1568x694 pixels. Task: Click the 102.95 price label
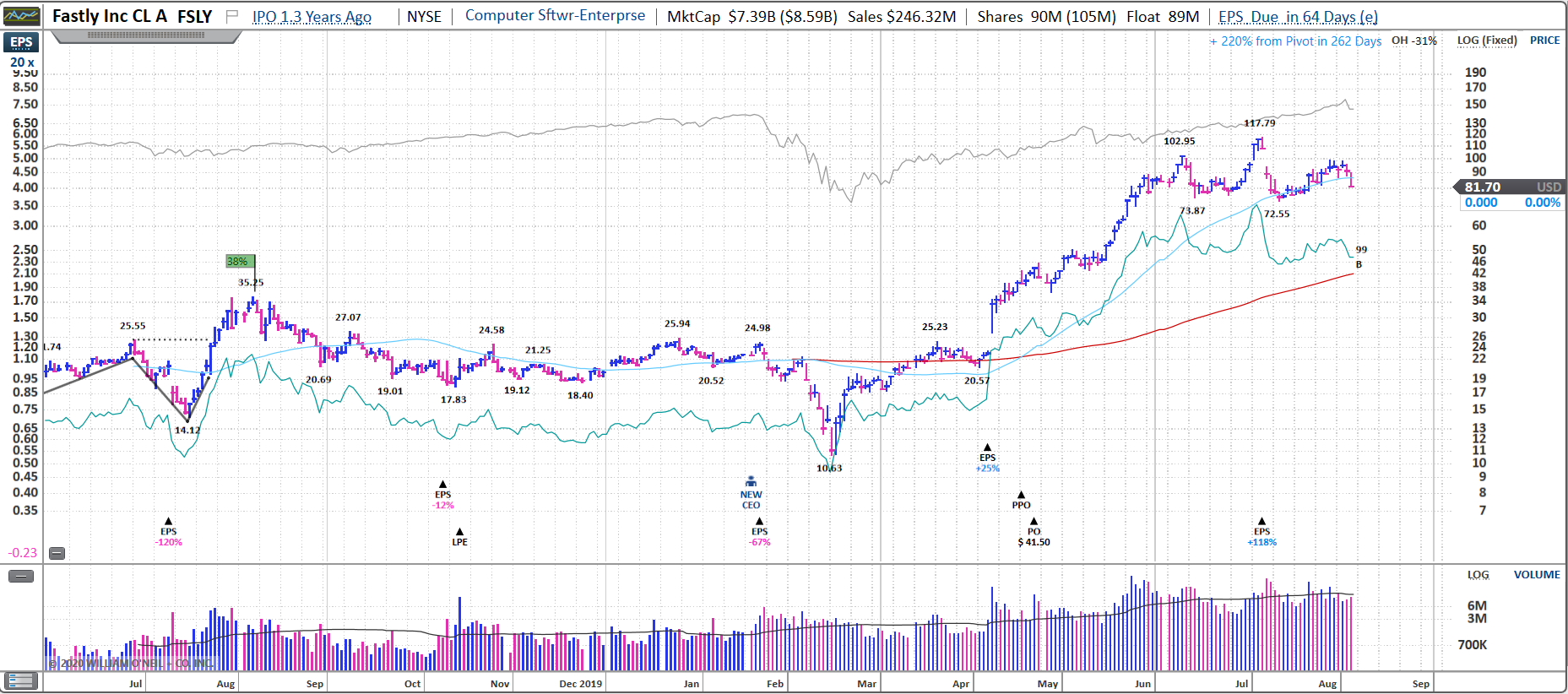pos(1180,141)
